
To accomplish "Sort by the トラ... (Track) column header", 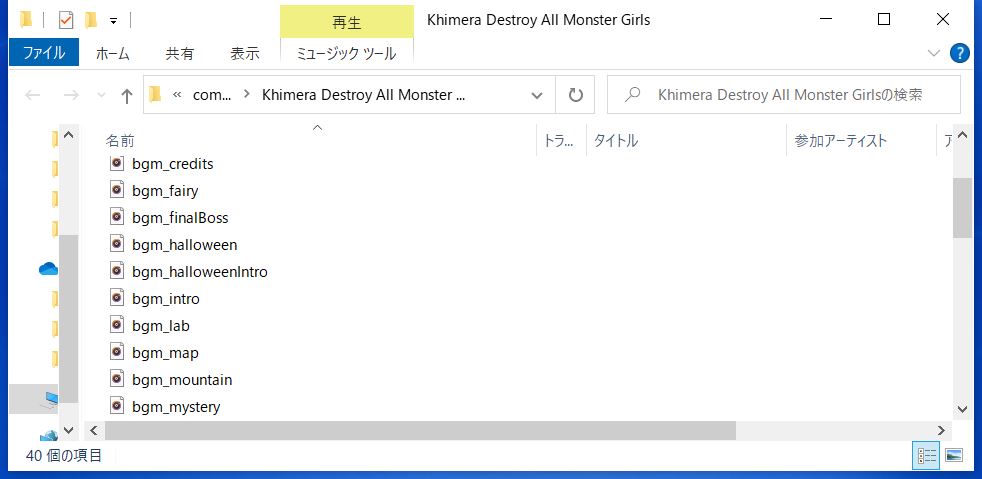I will (561, 140).
